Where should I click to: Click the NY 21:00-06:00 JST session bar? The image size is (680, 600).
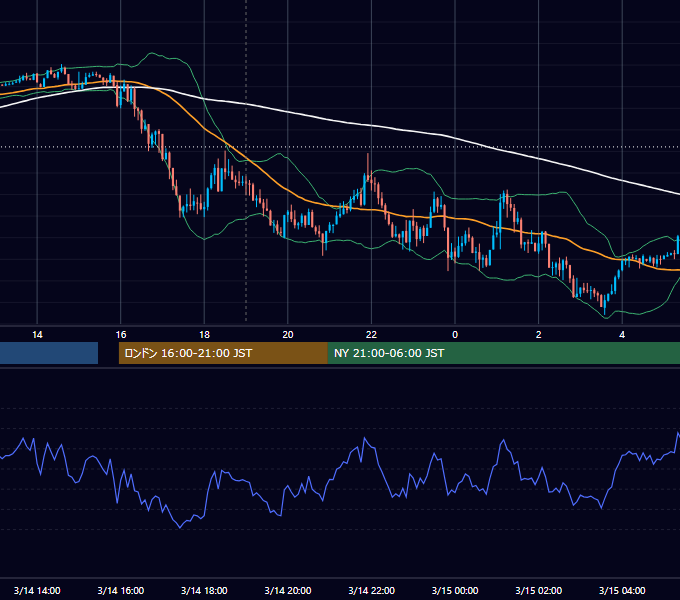pos(503,353)
